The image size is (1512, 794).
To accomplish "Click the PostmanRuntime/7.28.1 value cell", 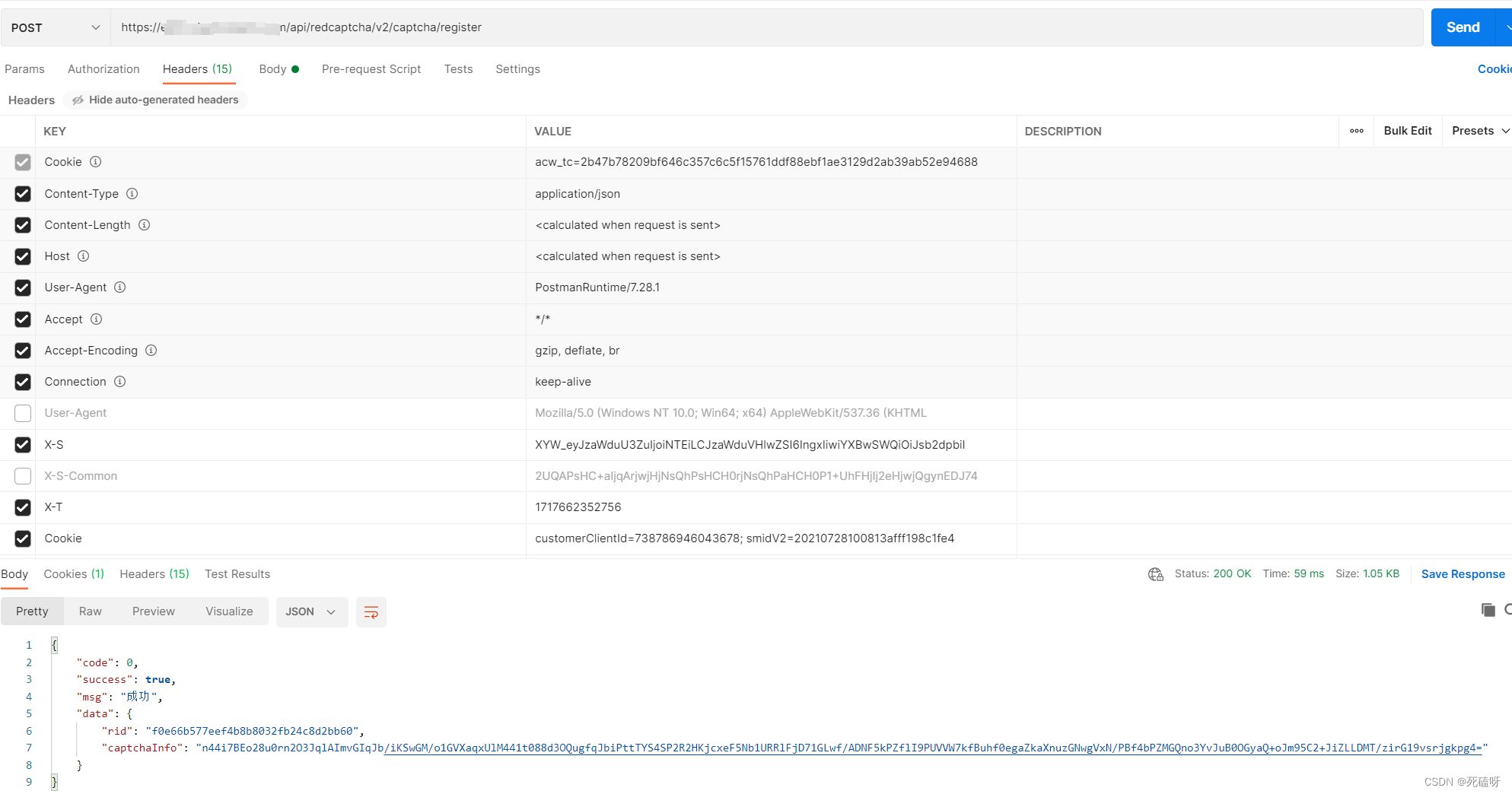I will (x=771, y=287).
